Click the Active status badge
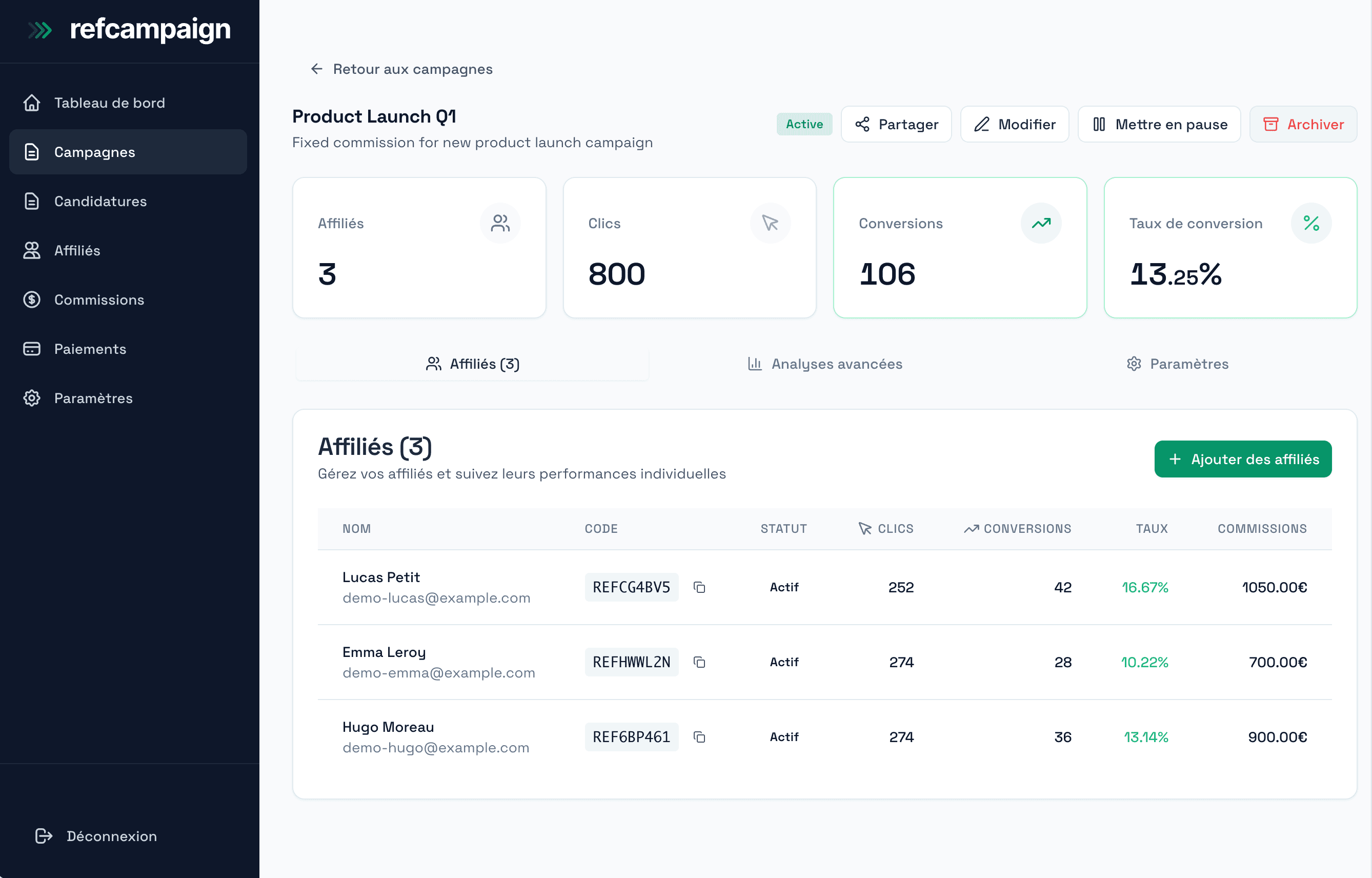Image resolution: width=1372 pixels, height=878 pixels. [x=804, y=124]
